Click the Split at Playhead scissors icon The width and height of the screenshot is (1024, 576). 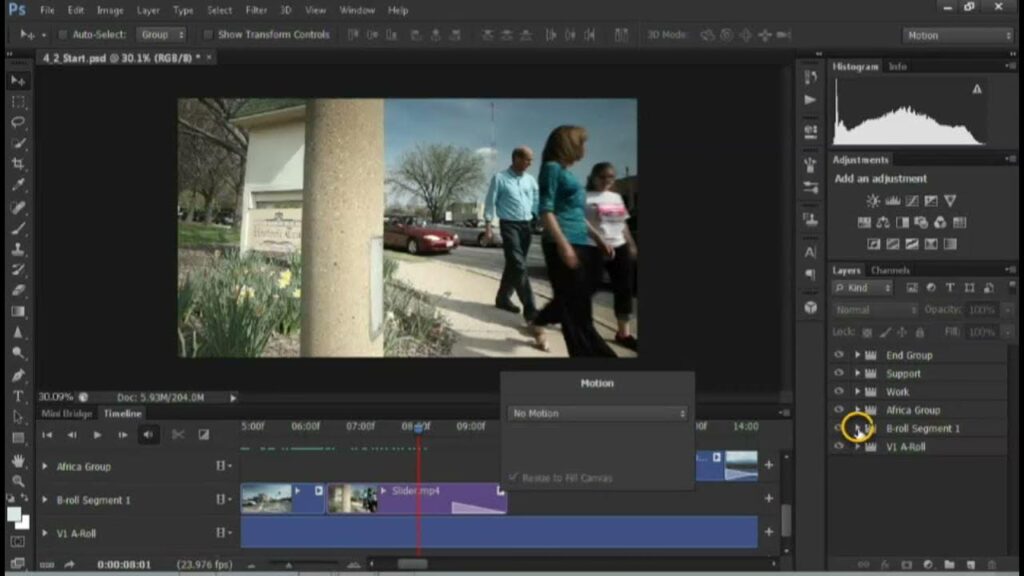coord(178,435)
